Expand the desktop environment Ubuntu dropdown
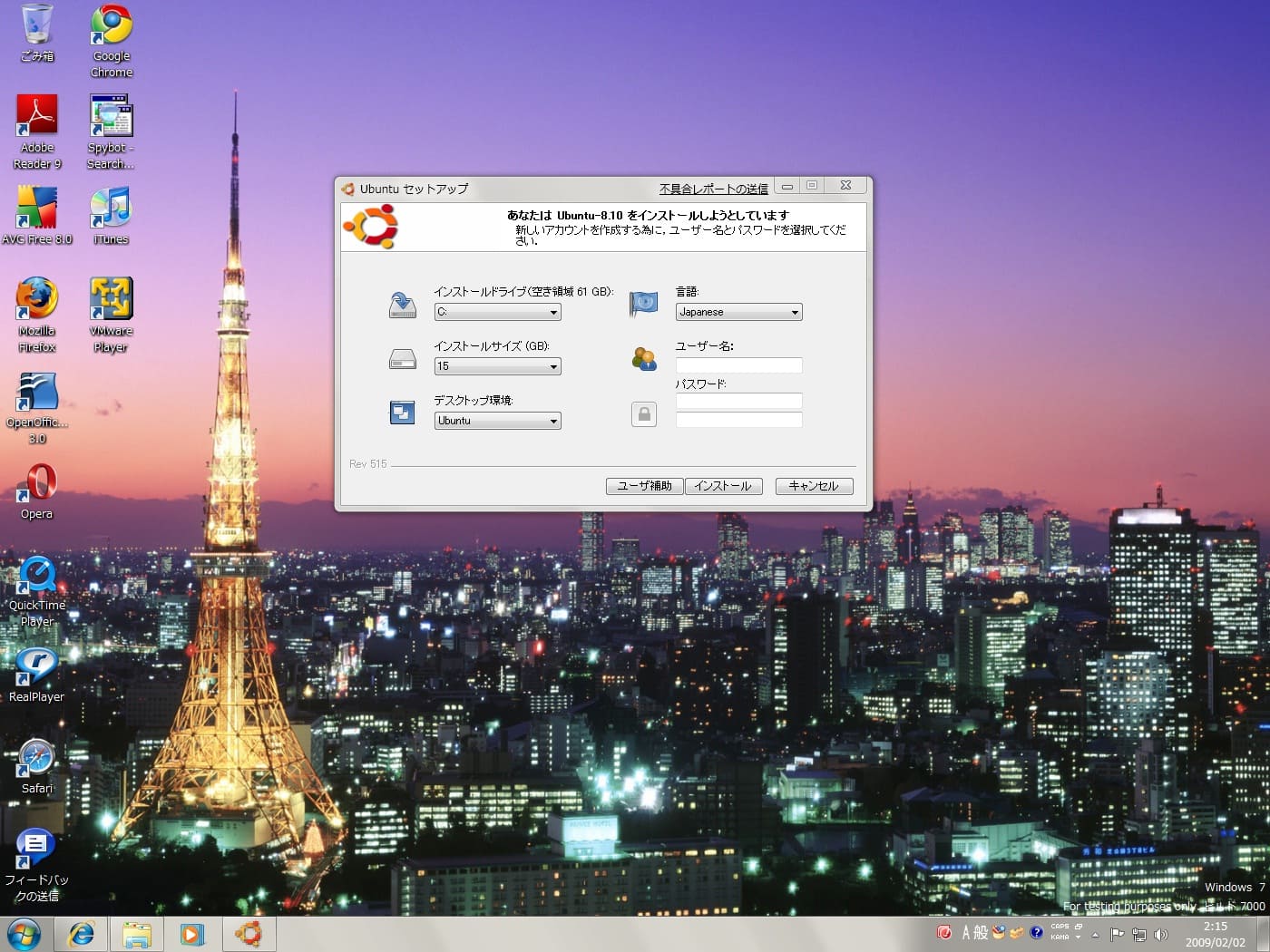Screen dimensions: 1270x952 point(497,421)
